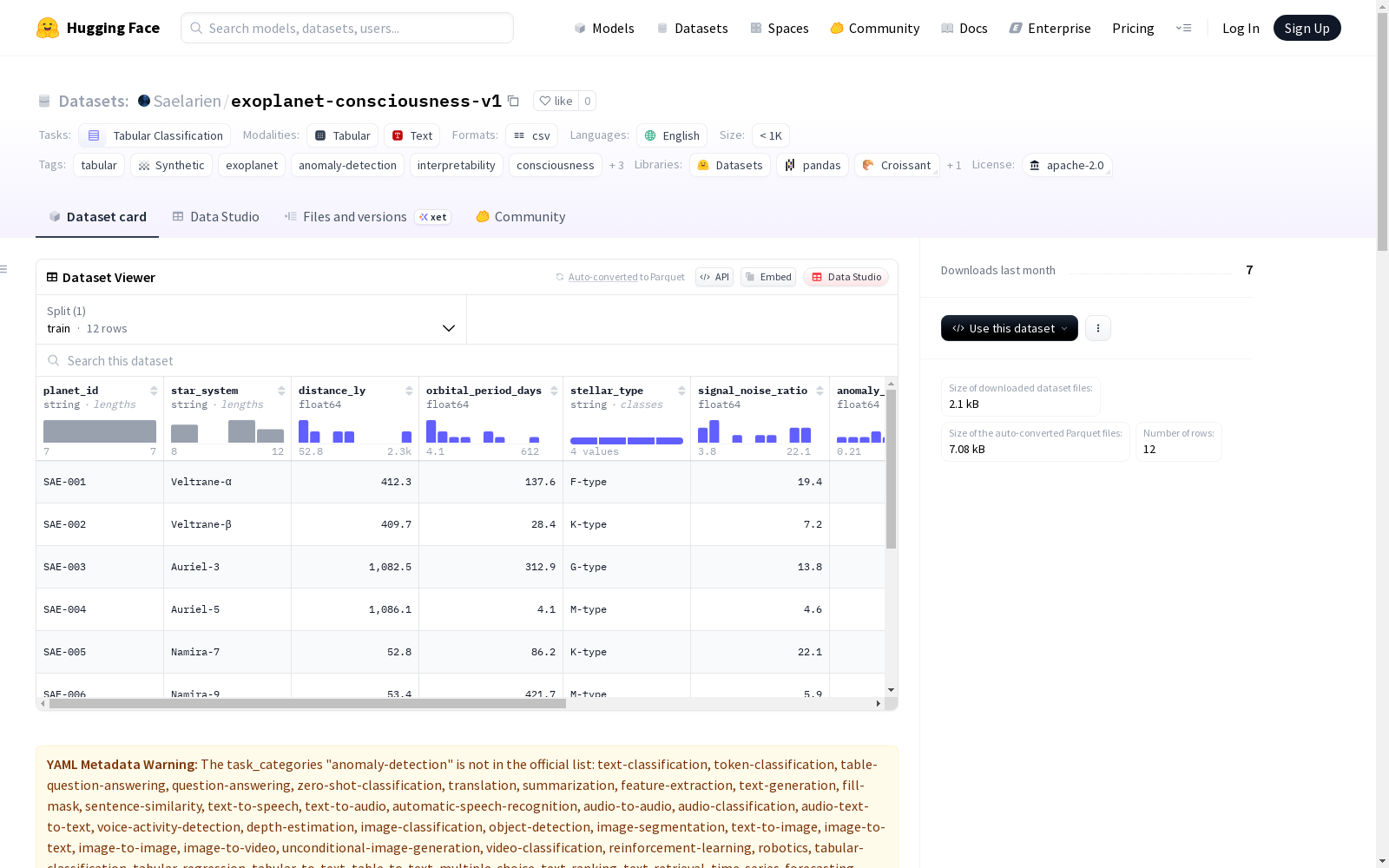This screenshot has height=868, width=1389.
Task: Select the pandas library tag
Action: [813, 165]
